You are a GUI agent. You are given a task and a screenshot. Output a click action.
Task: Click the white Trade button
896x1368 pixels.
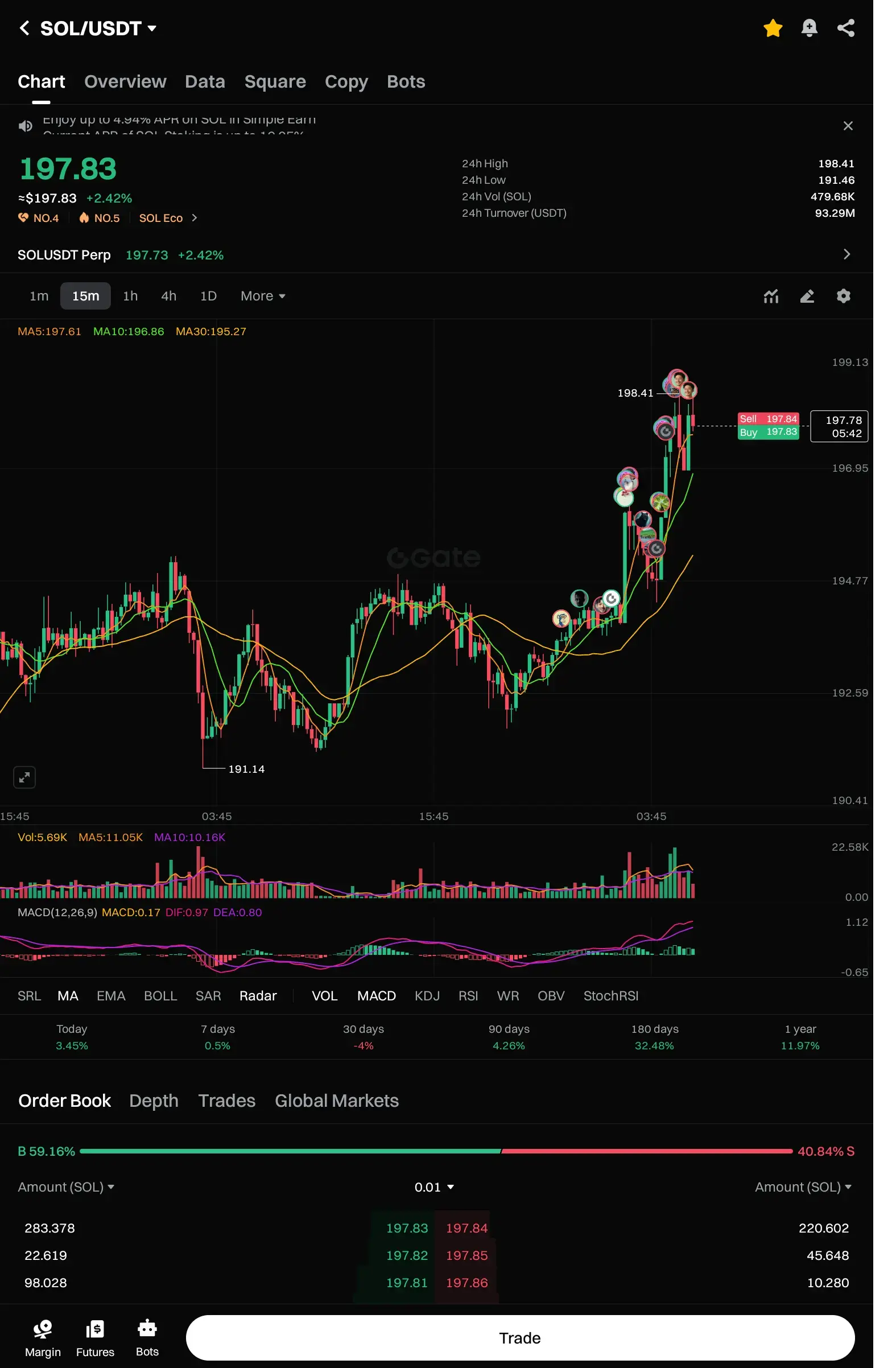(519, 1338)
